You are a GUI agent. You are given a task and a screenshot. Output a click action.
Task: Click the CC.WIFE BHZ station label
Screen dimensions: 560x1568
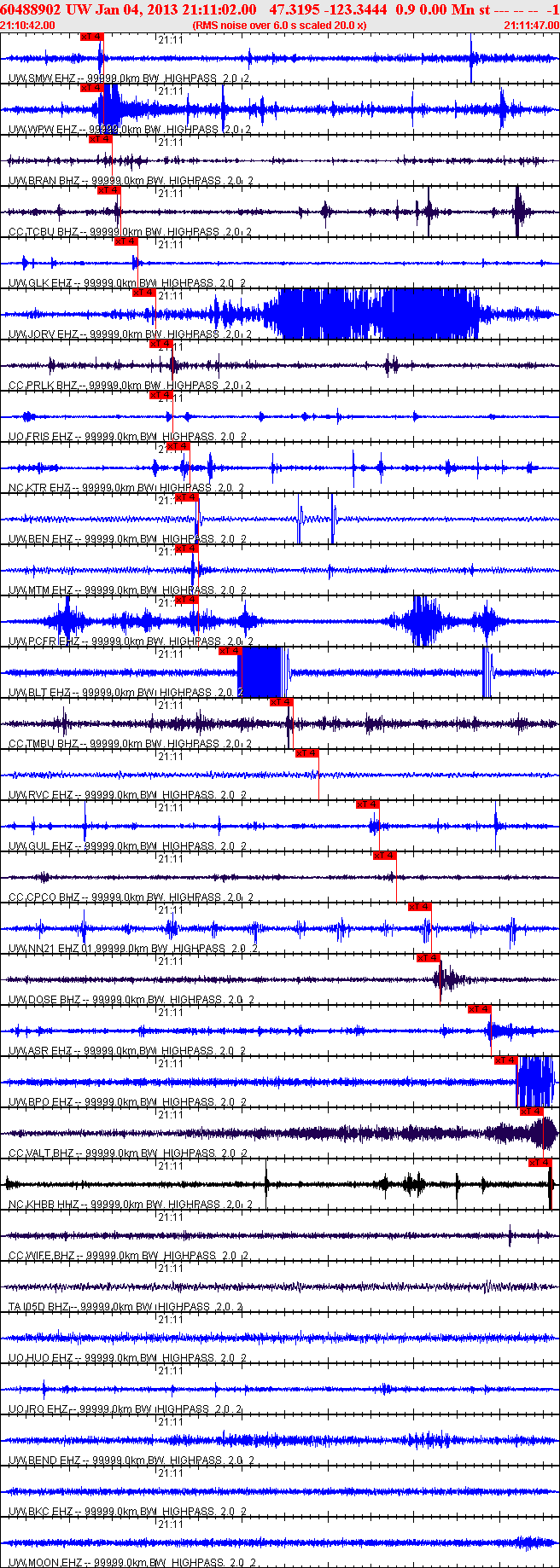(x=42, y=1256)
